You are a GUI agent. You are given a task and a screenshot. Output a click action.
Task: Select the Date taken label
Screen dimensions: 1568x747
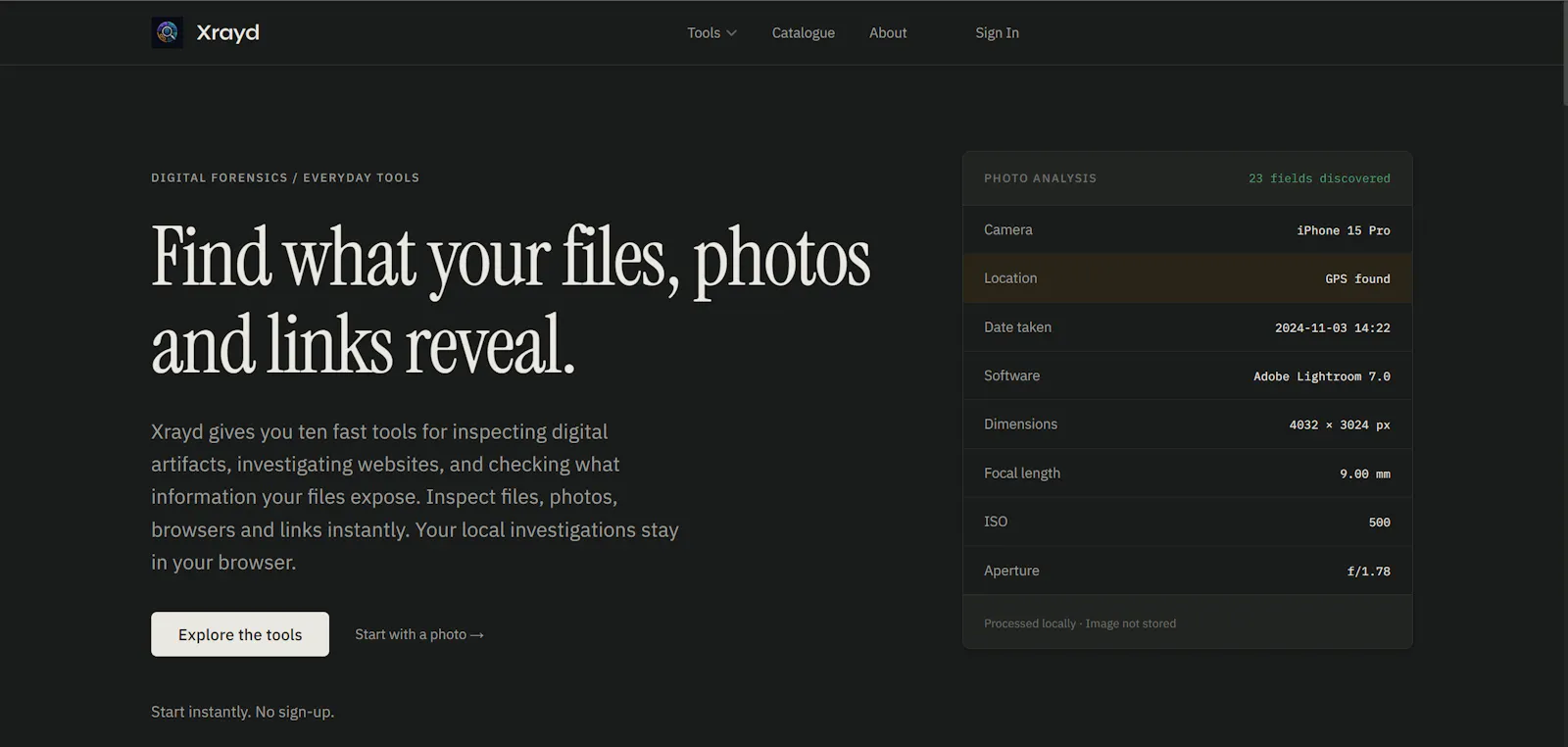1017,327
